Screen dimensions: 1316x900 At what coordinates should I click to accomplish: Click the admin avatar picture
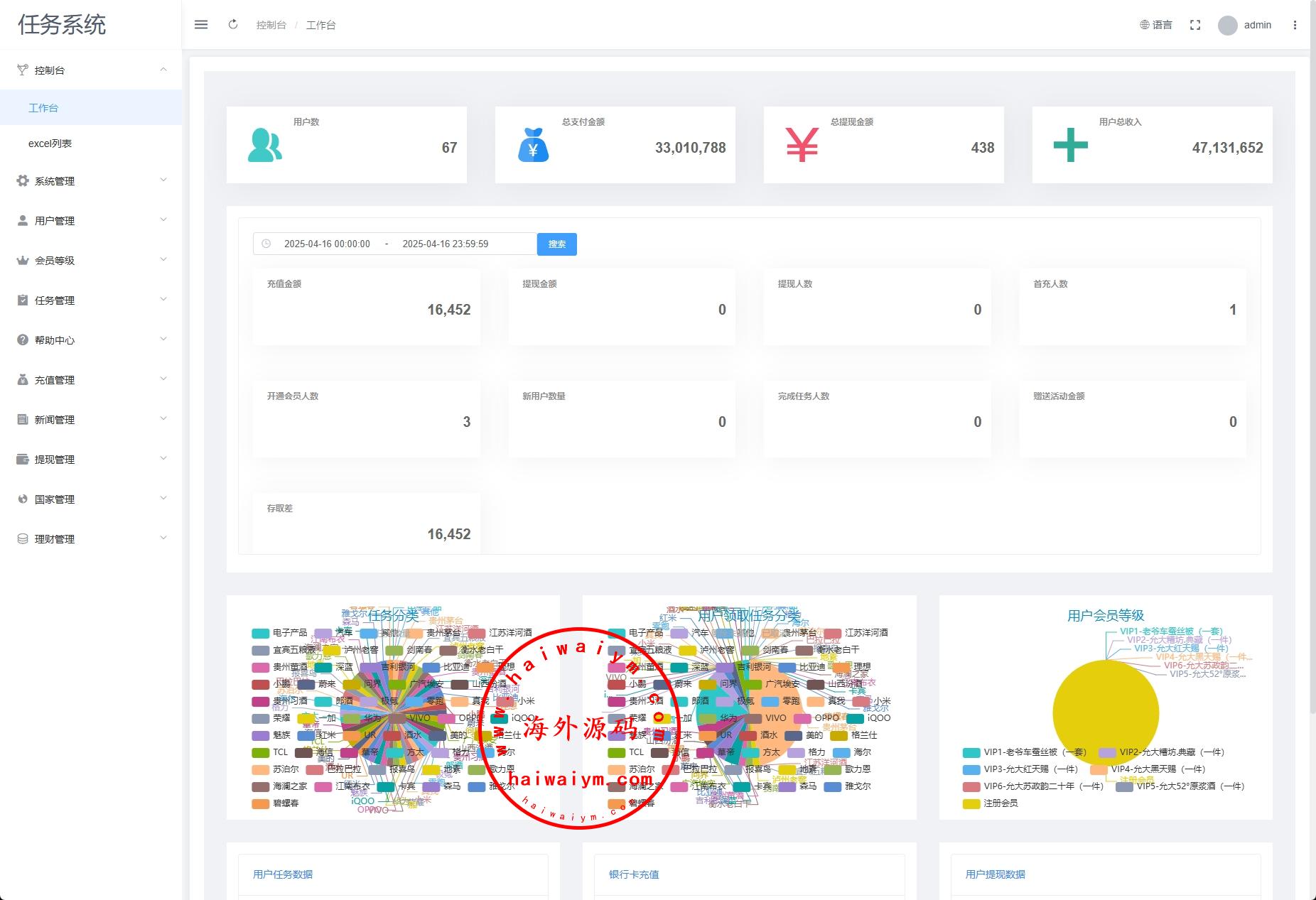[x=1227, y=26]
